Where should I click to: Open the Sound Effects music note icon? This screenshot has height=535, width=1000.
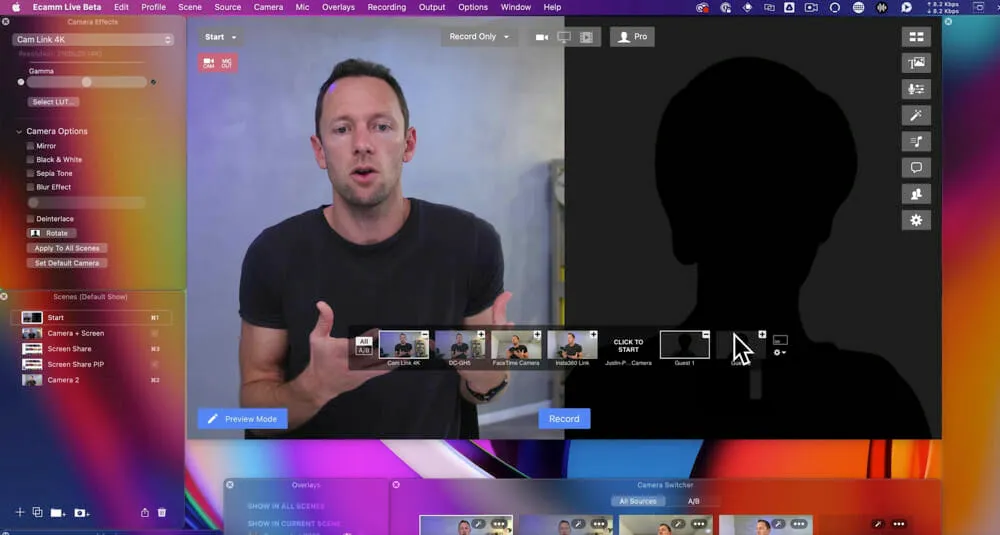(x=916, y=141)
